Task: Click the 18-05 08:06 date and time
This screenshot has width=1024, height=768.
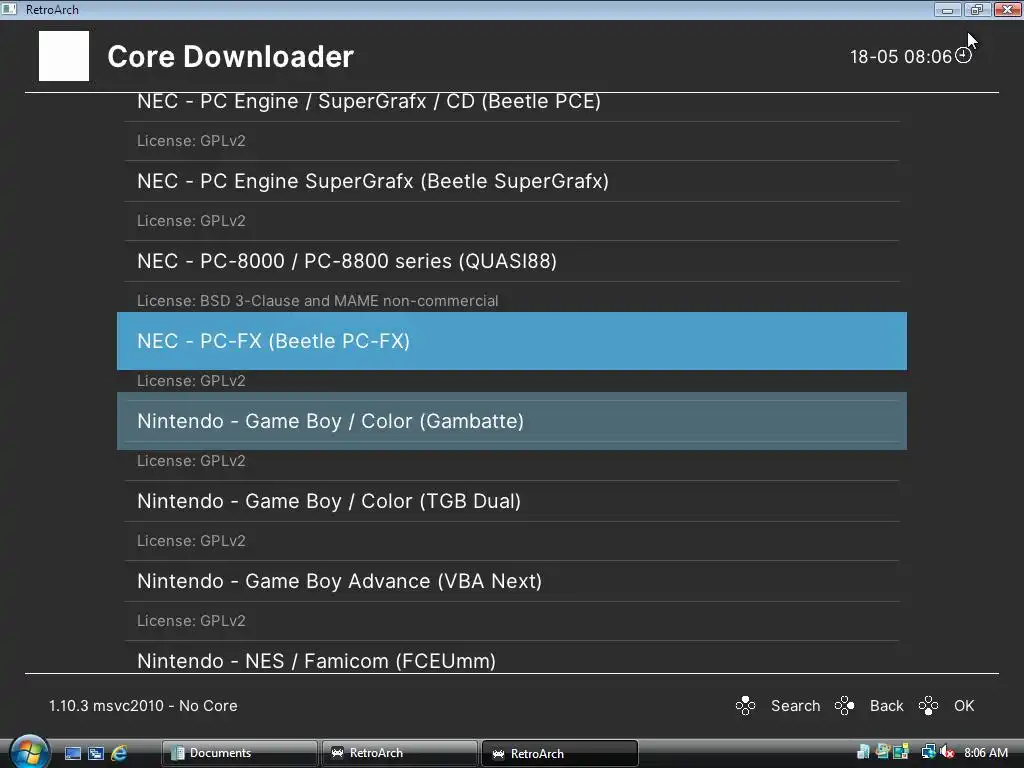Action: [901, 57]
